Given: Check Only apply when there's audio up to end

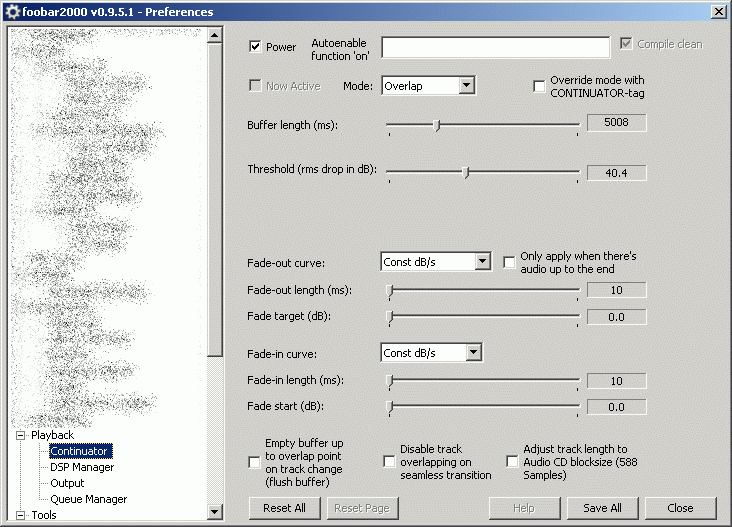Looking at the screenshot, I should tap(509, 262).
